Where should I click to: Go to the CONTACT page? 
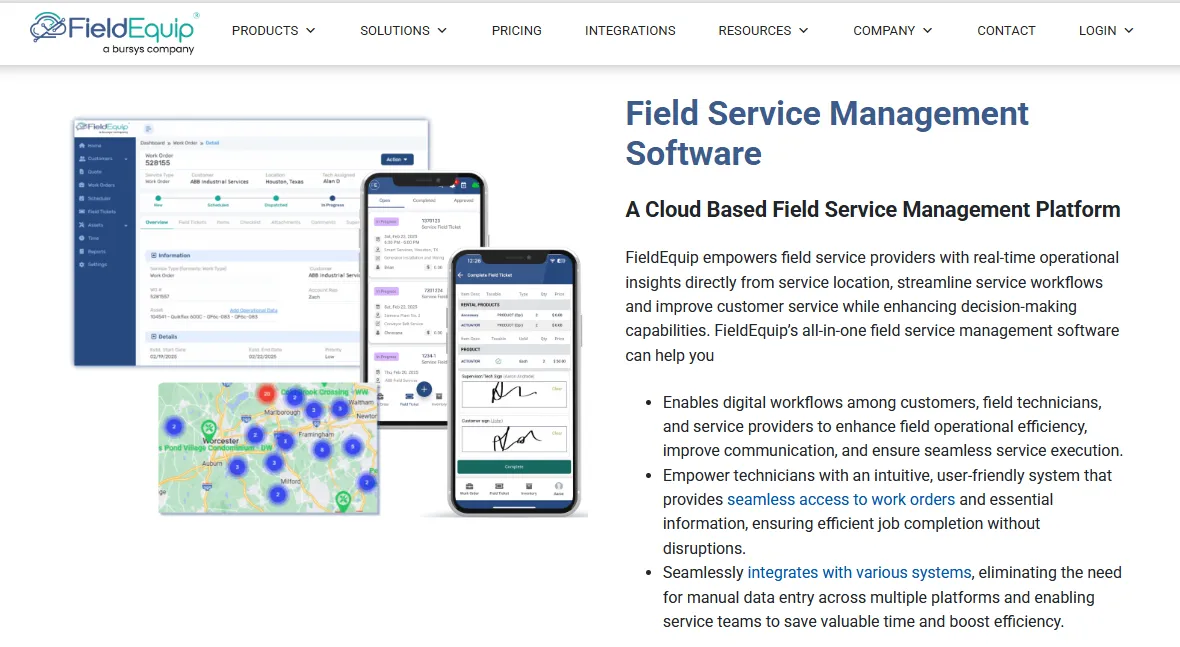[1006, 31]
